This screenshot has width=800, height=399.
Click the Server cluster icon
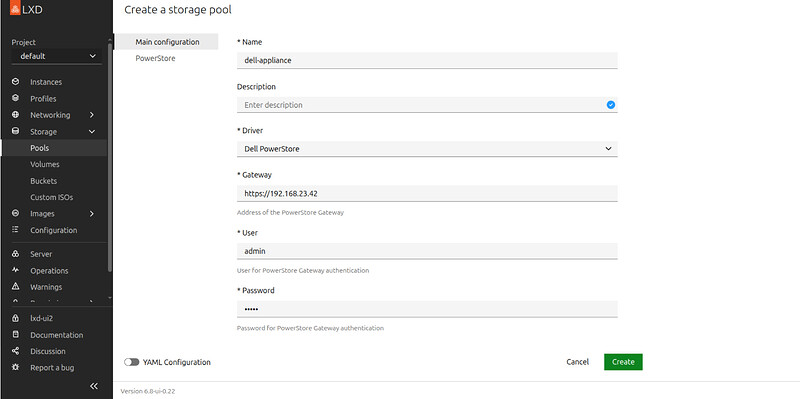[15, 254]
